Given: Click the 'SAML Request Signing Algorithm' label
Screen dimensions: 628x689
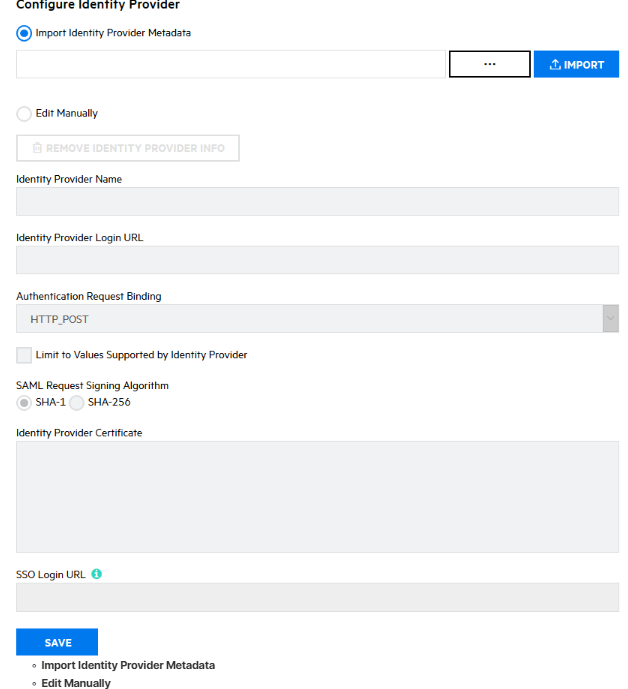Looking at the screenshot, I should (92, 385).
